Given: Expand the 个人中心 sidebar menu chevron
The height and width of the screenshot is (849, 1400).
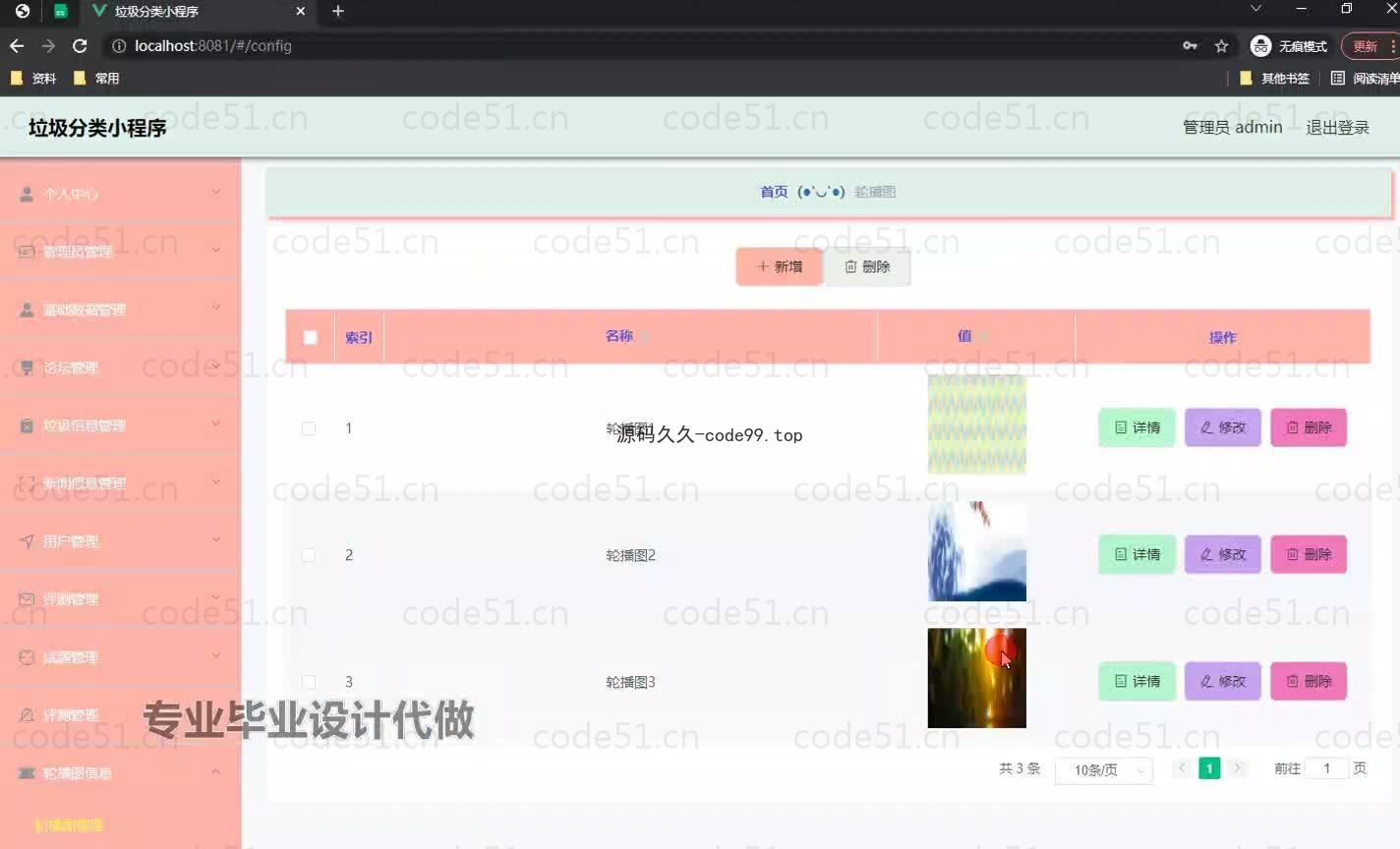Looking at the screenshot, I should [216, 193].
